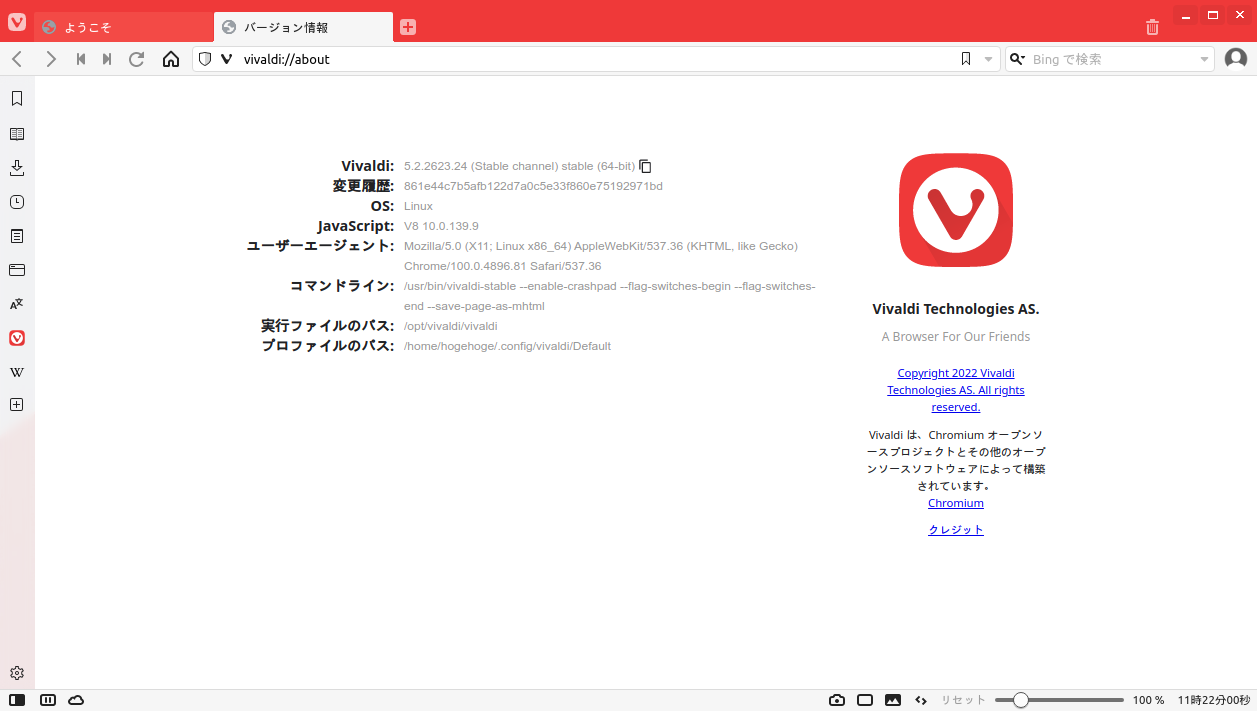Reset zoom with リセット button

point(963,700)
